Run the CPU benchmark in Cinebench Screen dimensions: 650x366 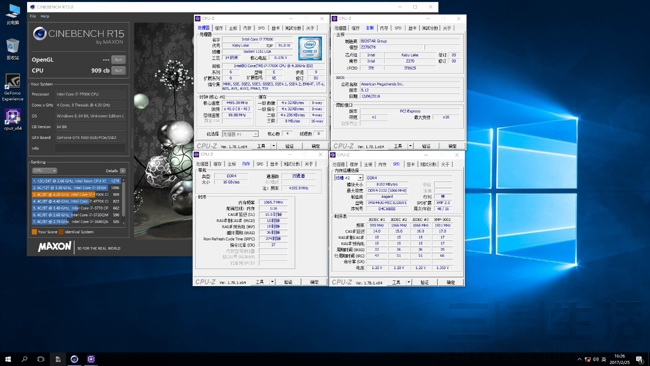pos(118,70)
